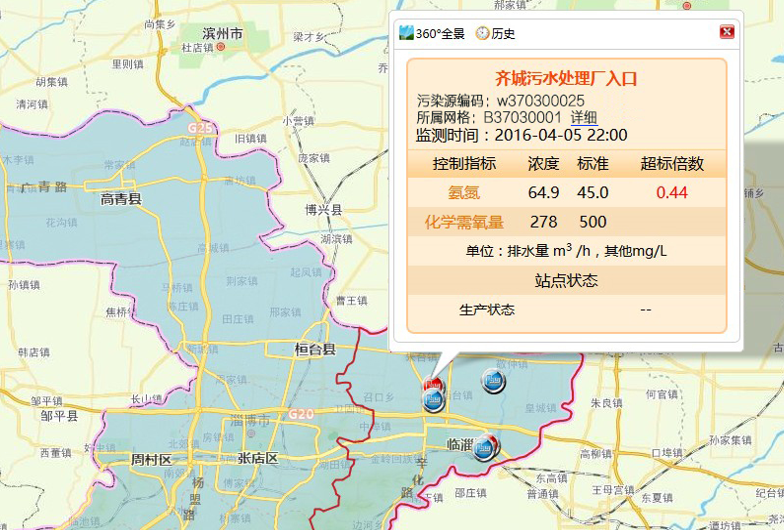Open the 360°全景 panorama view

432,34
